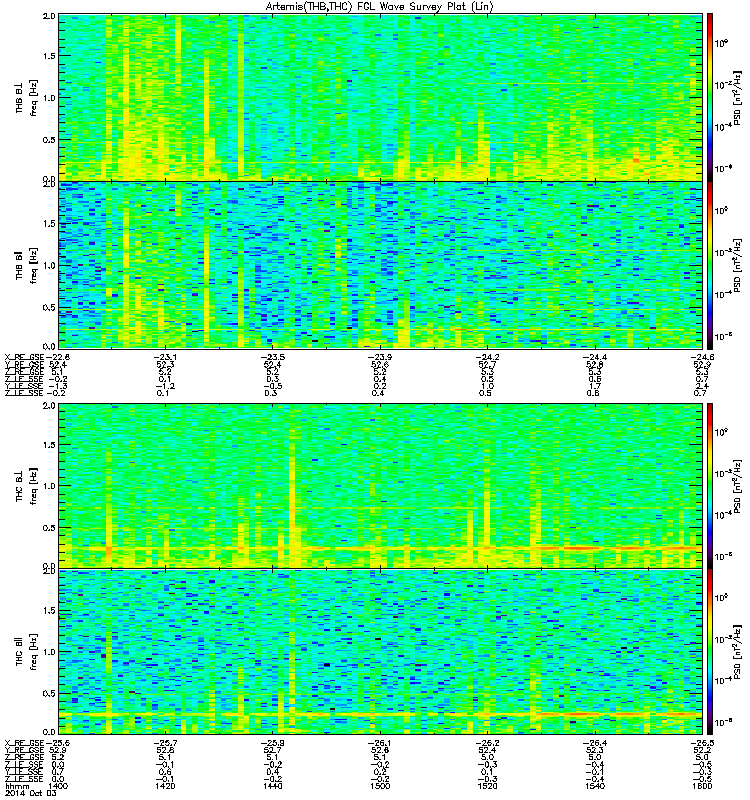Screen dimensions: 750x800
Task: Click the 1440 time tick label
Action: 272,786
